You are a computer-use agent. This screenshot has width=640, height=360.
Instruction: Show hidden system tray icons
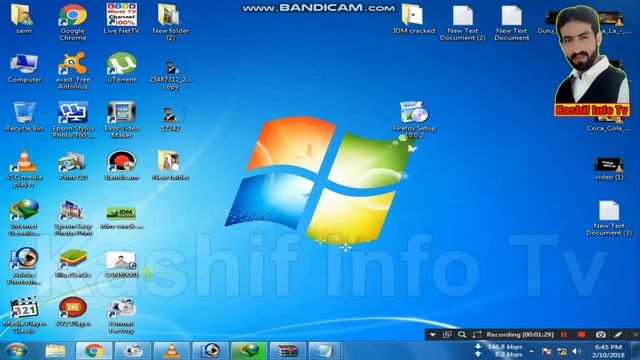click(531, 351)
